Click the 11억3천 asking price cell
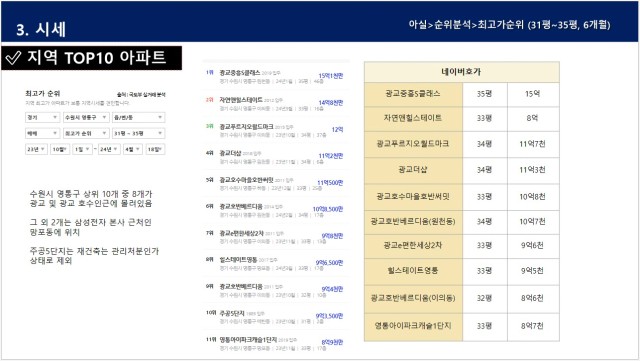The image size is (640, 361). [533, 170]
